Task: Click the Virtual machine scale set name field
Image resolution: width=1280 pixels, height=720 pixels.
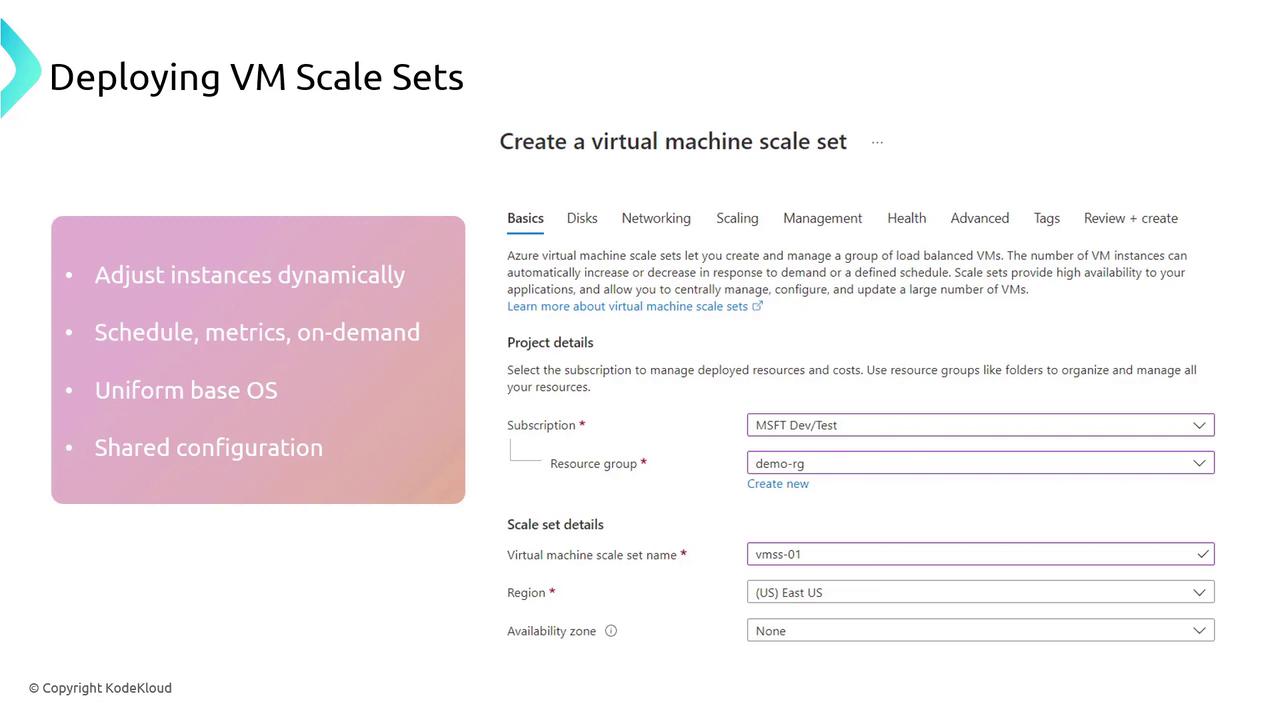Action: (x=970, y=554)
